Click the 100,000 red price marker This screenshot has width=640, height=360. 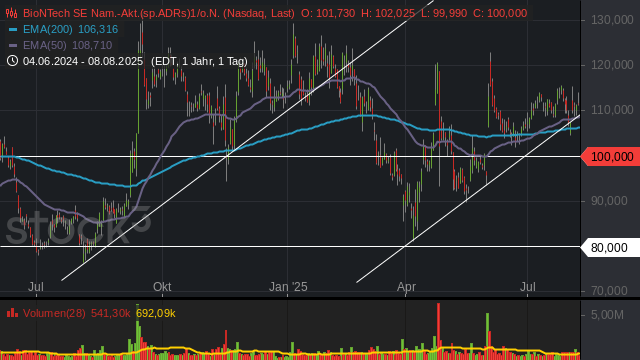[611, 157]
